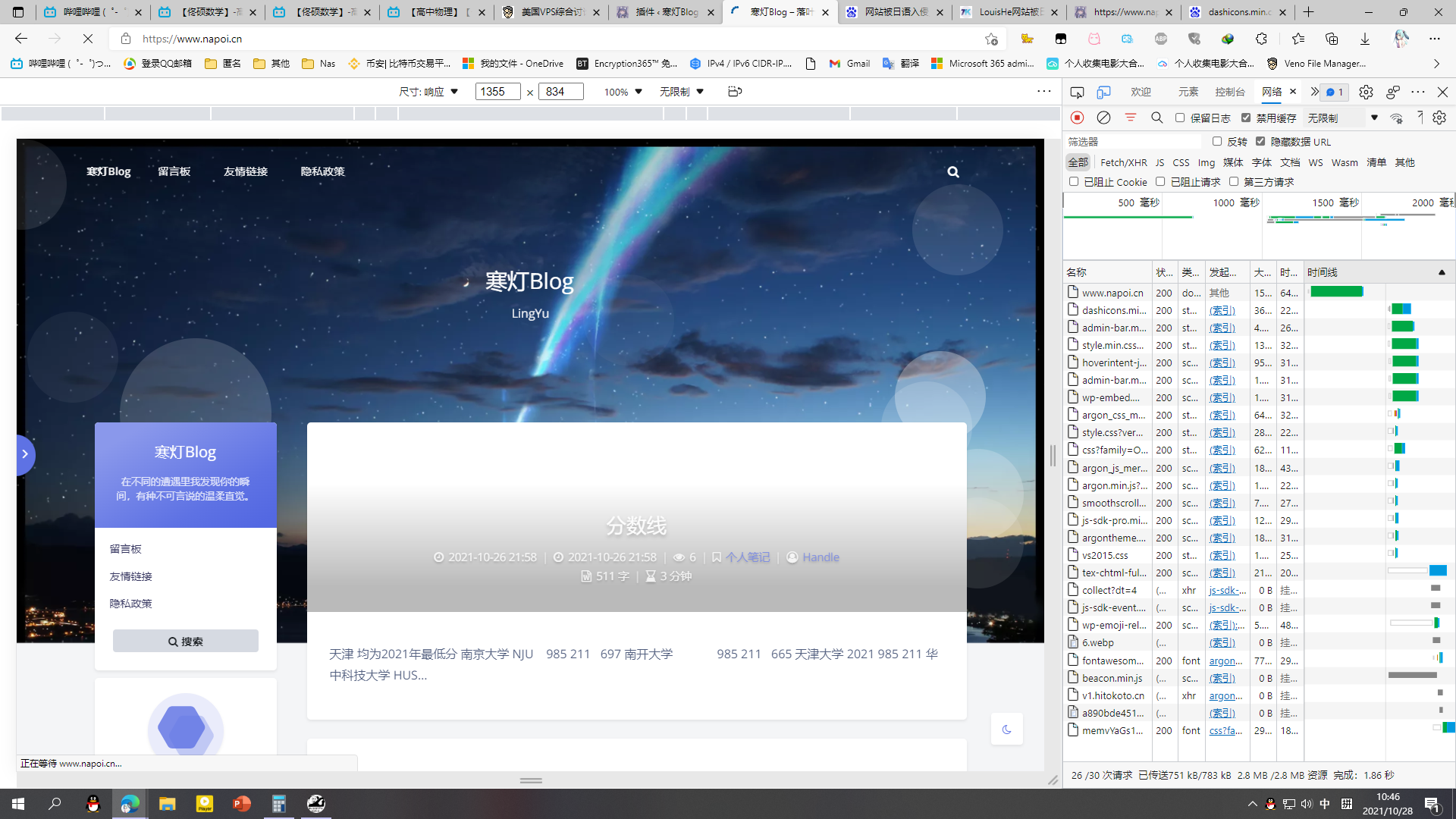Clear the network log
This screenshot has width=1456, height=819.
tap(1103, 118)
